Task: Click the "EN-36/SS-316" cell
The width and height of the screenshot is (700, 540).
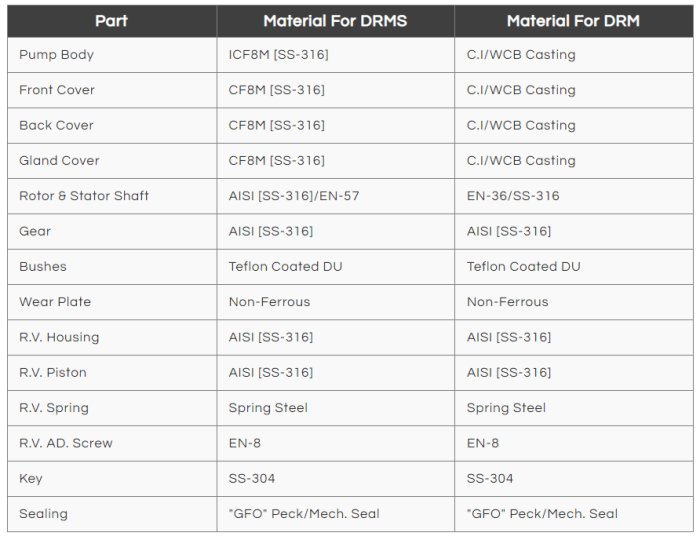Action: (513, 196)
